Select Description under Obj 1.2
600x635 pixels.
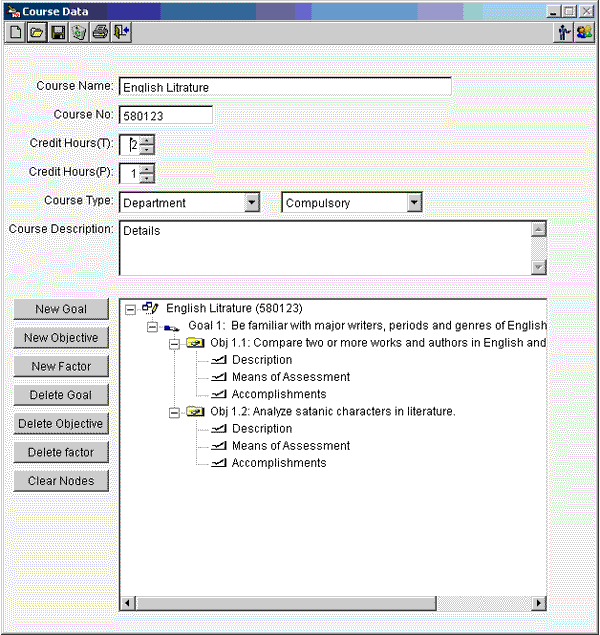(x=262, y=428)
